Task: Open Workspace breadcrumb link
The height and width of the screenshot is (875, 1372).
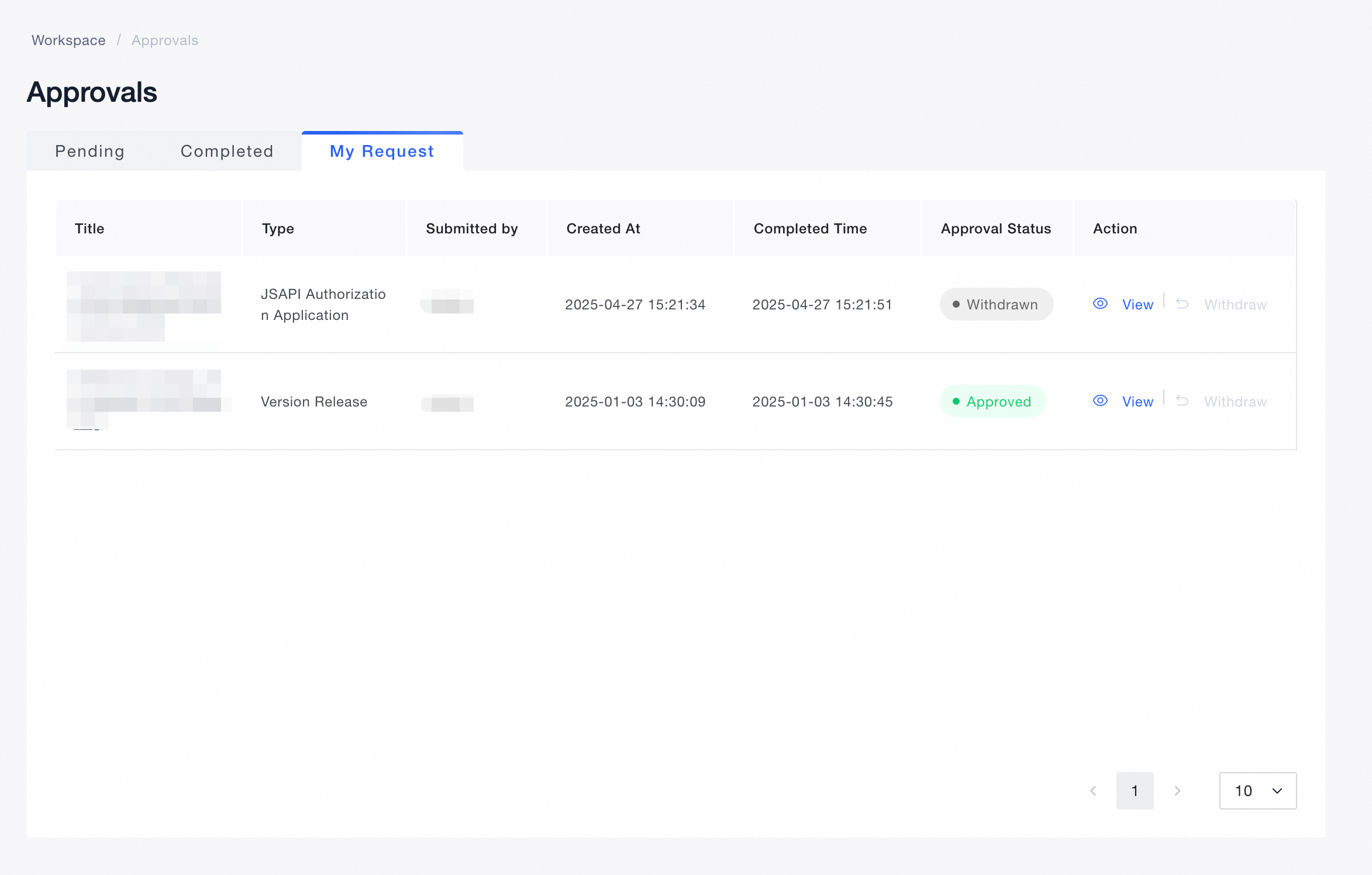Action: coord(68,40)
